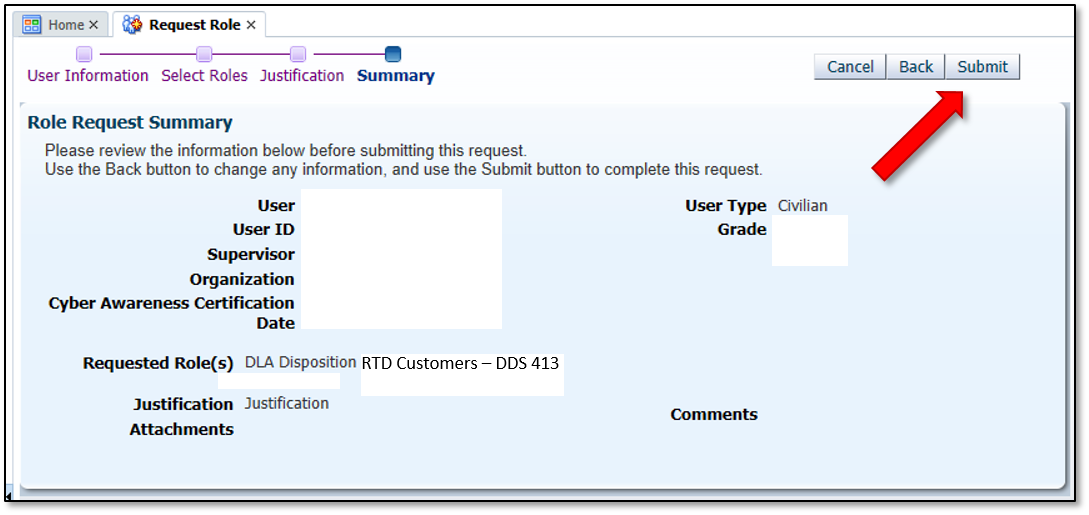Click the Request Role tab icon
The width and height of the screenshot is (1089, 515).
coord(132,25)
